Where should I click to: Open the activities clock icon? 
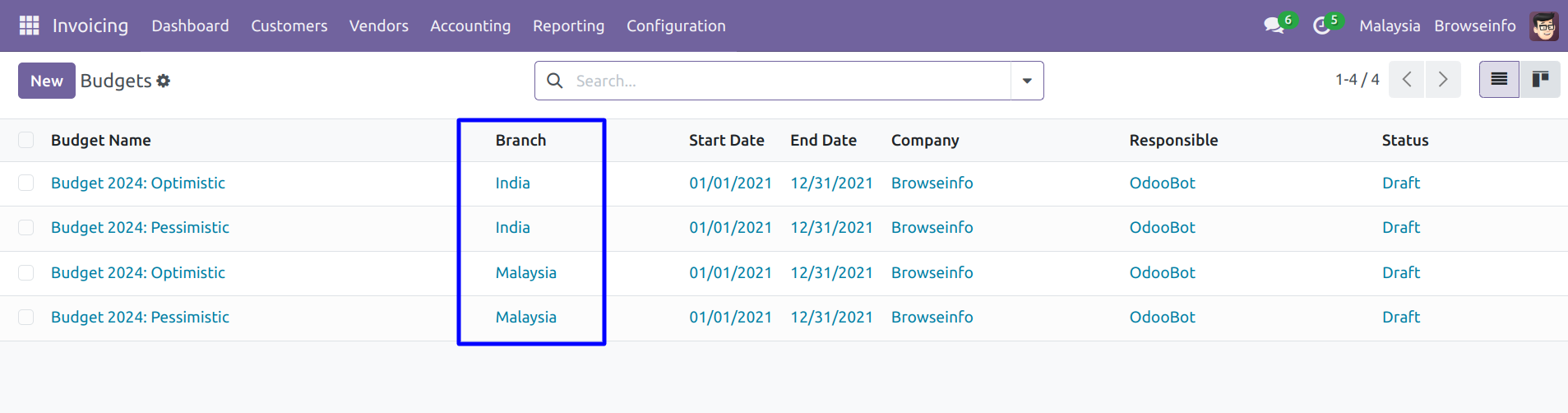[x=1321, y=26]
